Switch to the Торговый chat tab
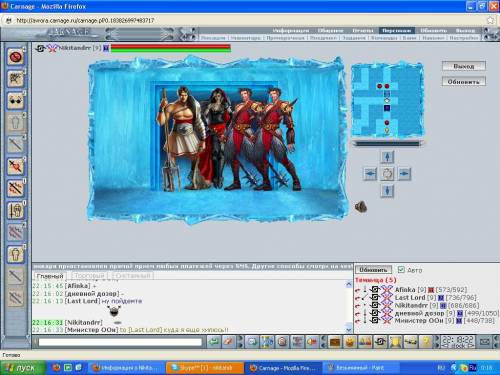 coord(89,276)
